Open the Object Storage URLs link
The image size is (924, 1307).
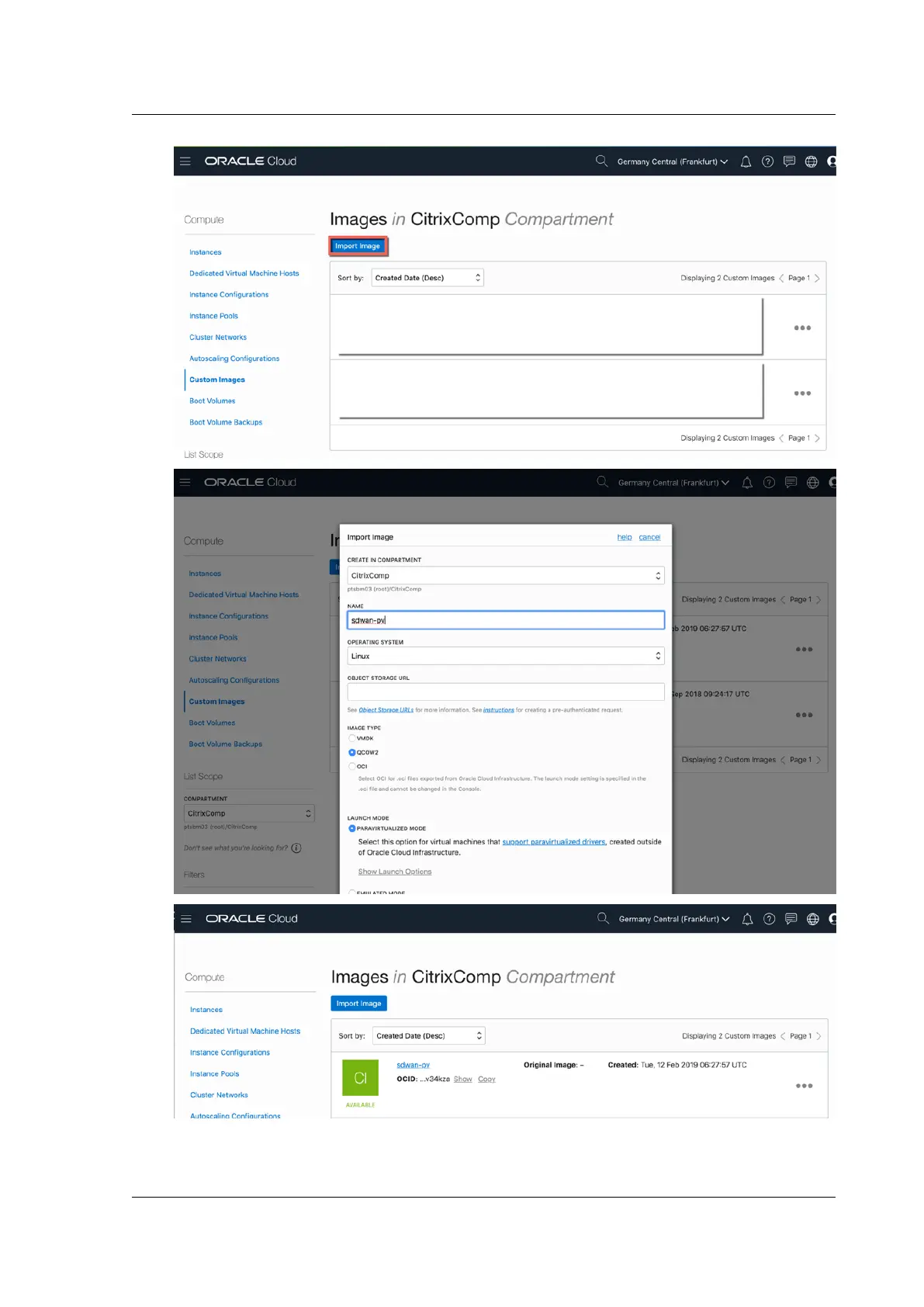(386, 710)
